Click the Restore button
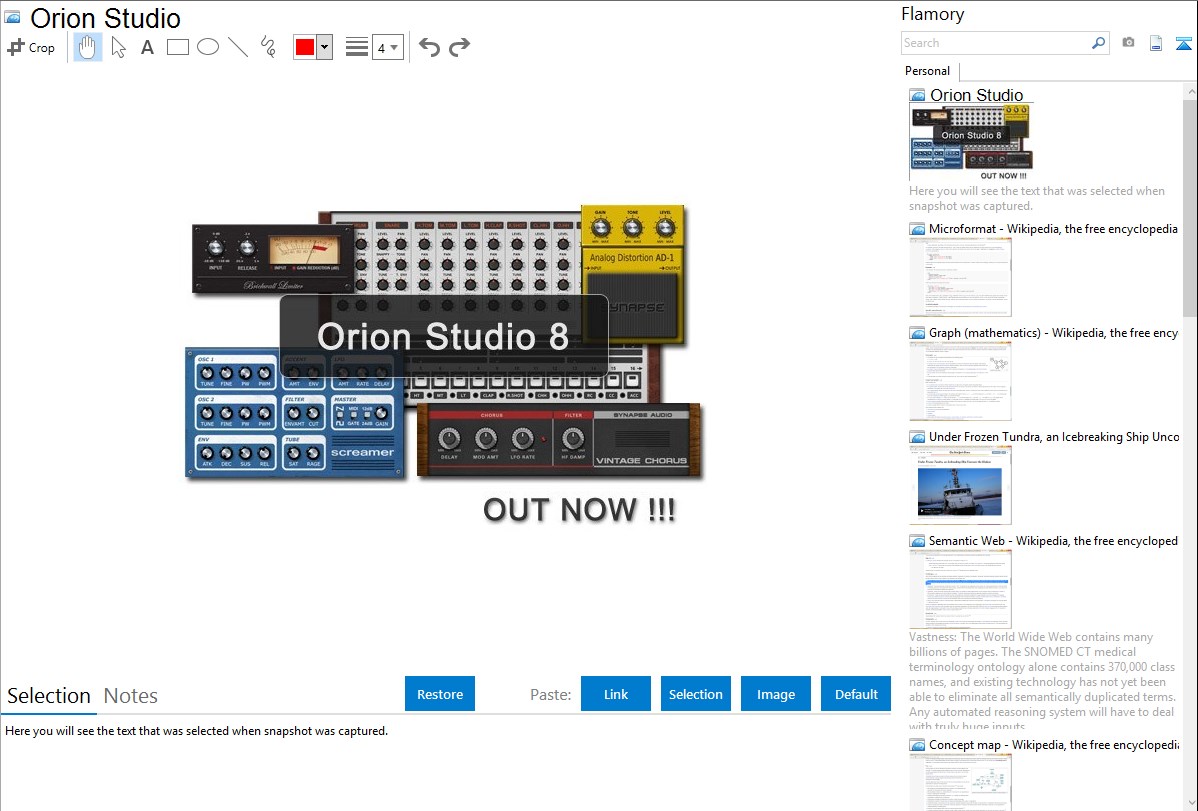The height and width of the screenshot is (811, 1198). (x=440, y=694)
